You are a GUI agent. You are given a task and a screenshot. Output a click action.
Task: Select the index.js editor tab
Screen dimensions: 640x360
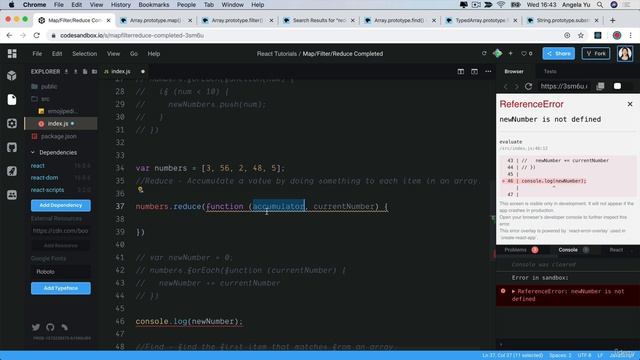120,71
